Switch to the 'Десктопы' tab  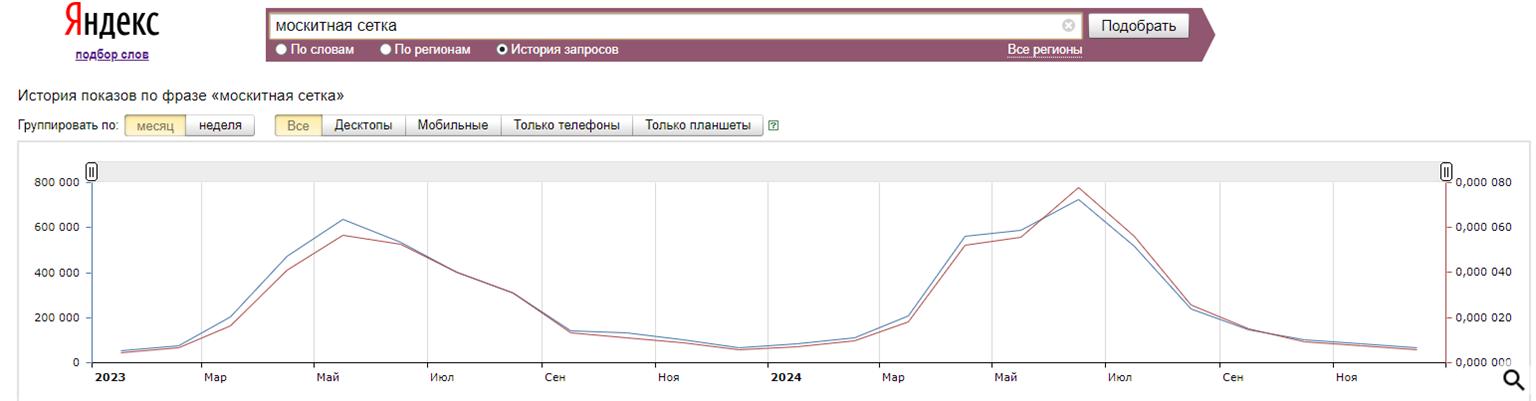pyautogui.click(x=363, y=125)
